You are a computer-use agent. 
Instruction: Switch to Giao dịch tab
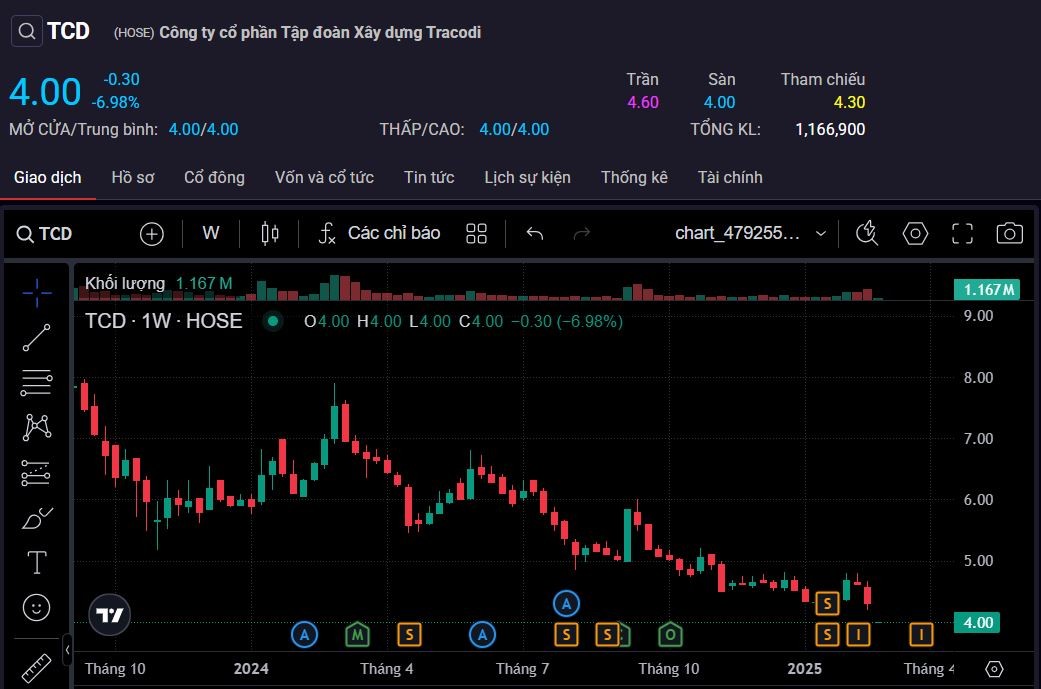pyautogui.click(x=48, y=178)
